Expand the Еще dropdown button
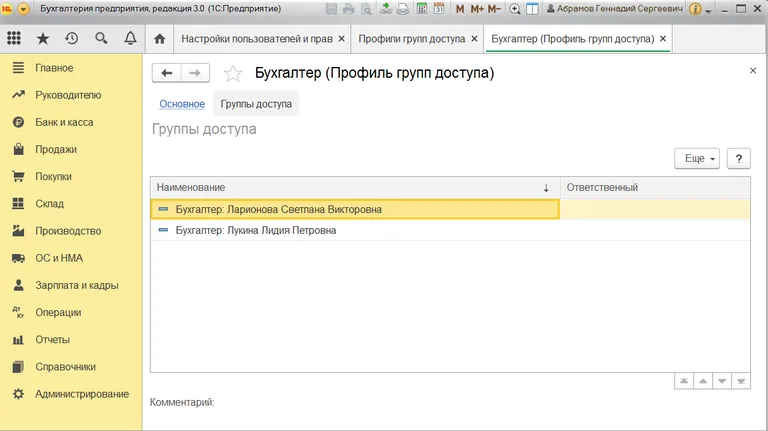Image resolution: width=768 pixels, height=431 pixels. [697, 158]
